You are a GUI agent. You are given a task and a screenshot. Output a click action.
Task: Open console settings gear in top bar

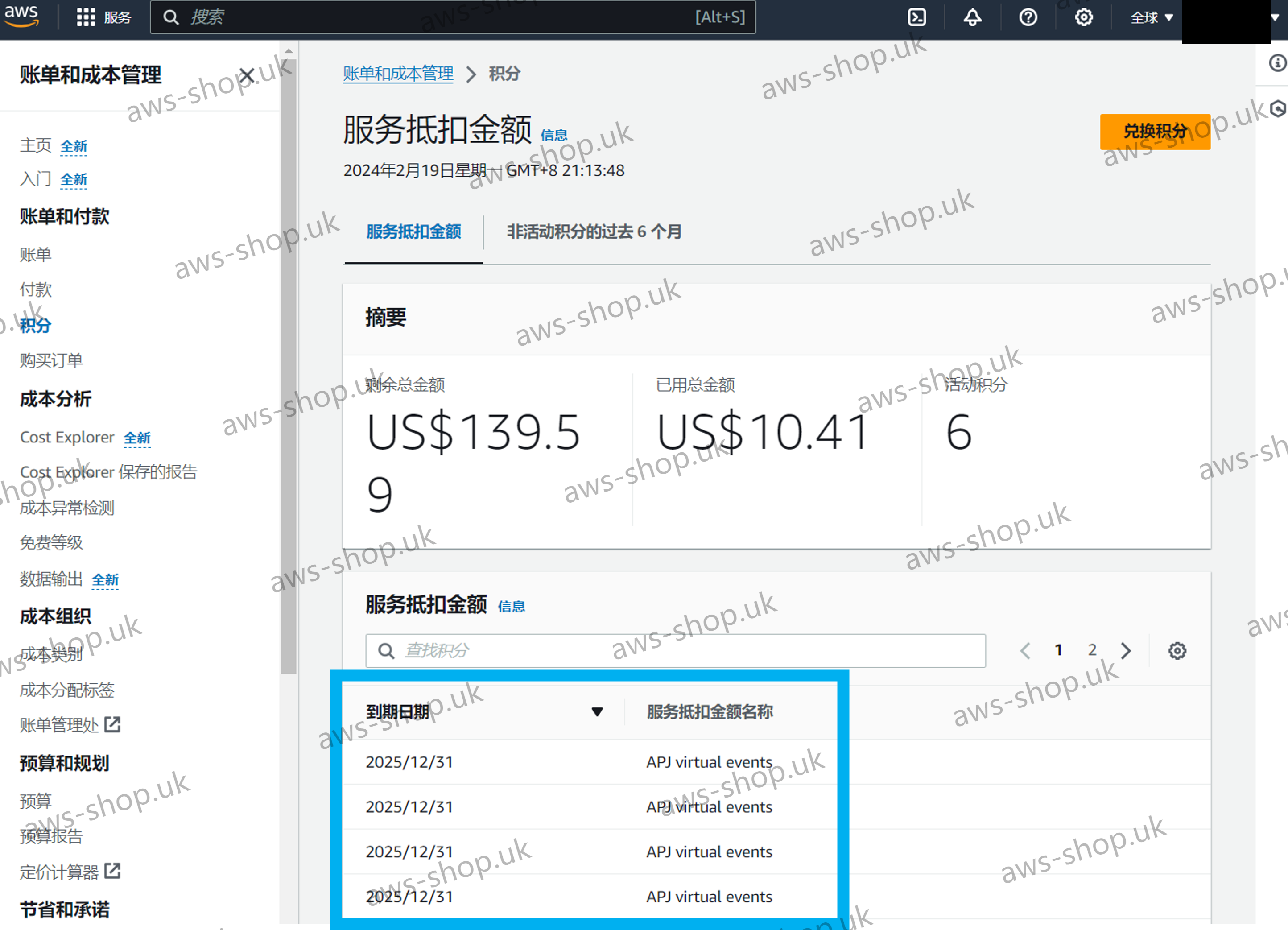point(1084,17)
